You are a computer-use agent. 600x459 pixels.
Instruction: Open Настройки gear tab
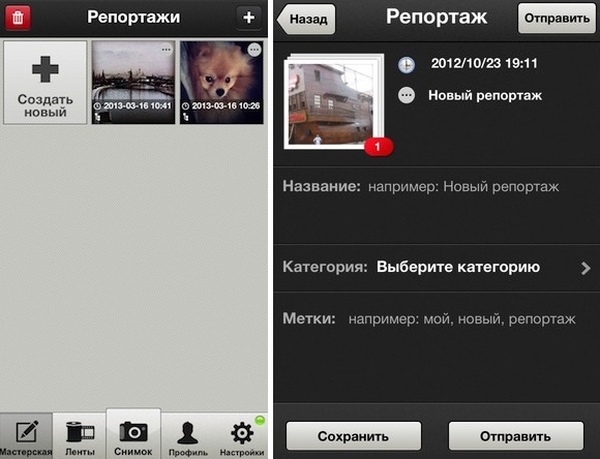coord(242,436)
